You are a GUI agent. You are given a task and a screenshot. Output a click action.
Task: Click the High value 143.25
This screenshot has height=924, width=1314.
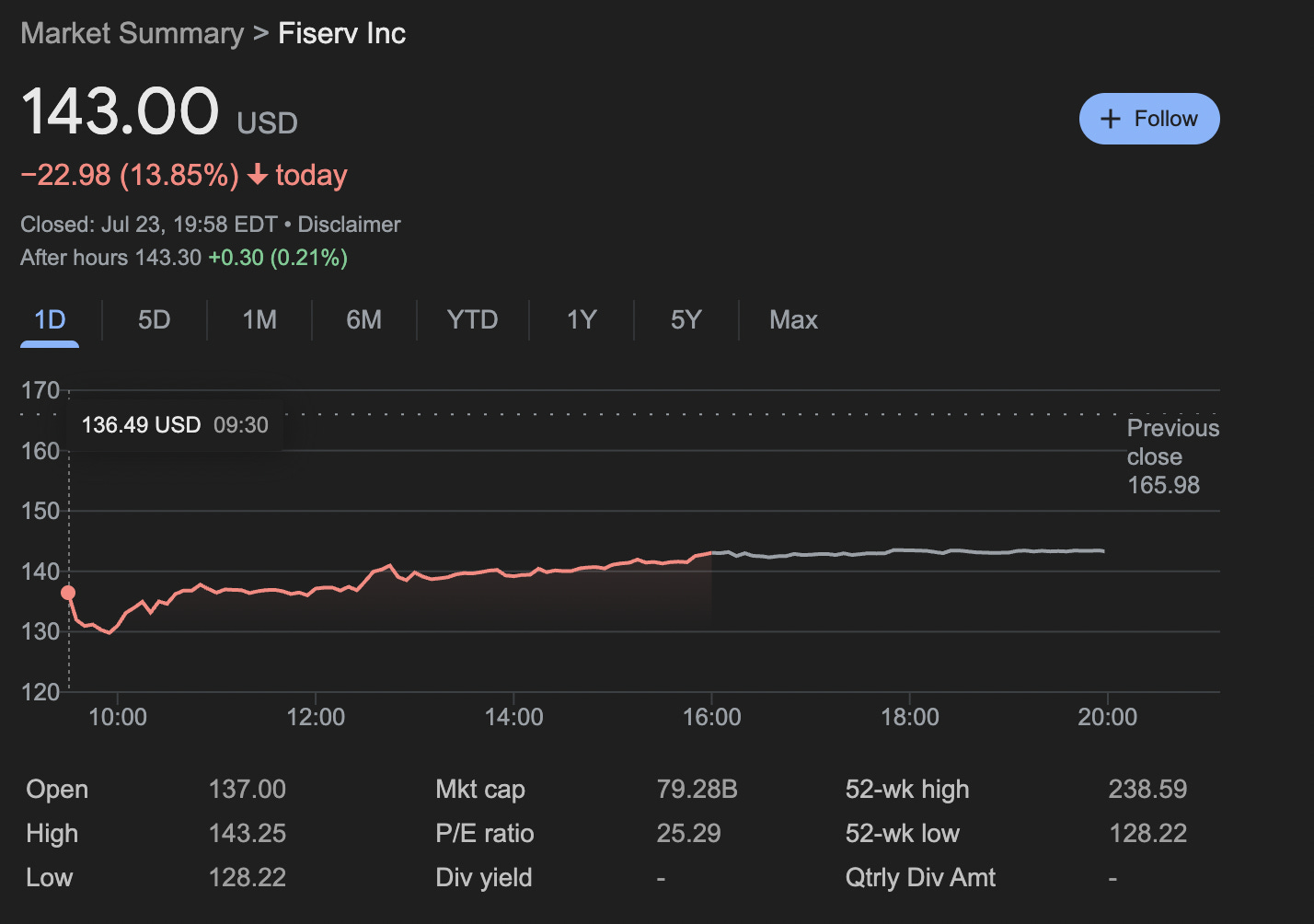247,834
